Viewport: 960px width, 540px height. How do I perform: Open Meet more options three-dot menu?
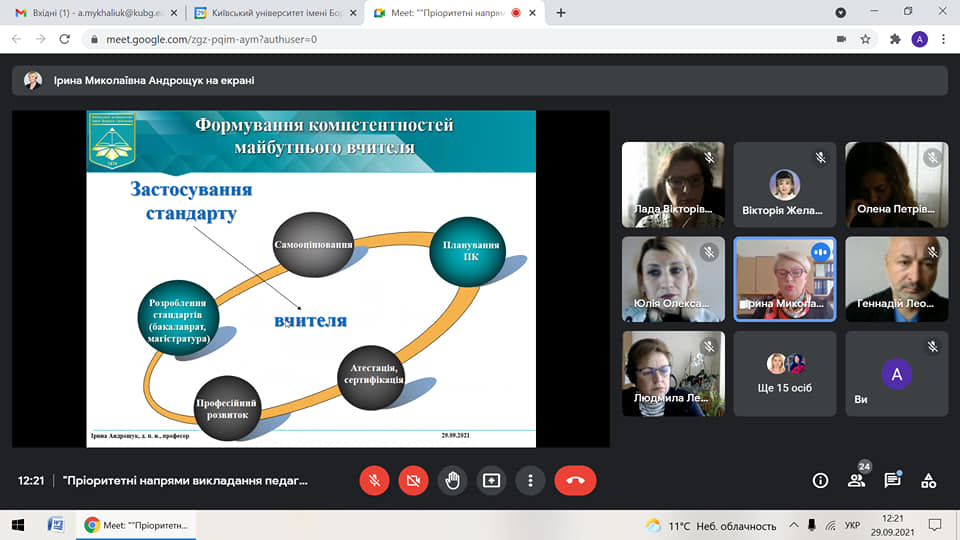pos(530,480)
